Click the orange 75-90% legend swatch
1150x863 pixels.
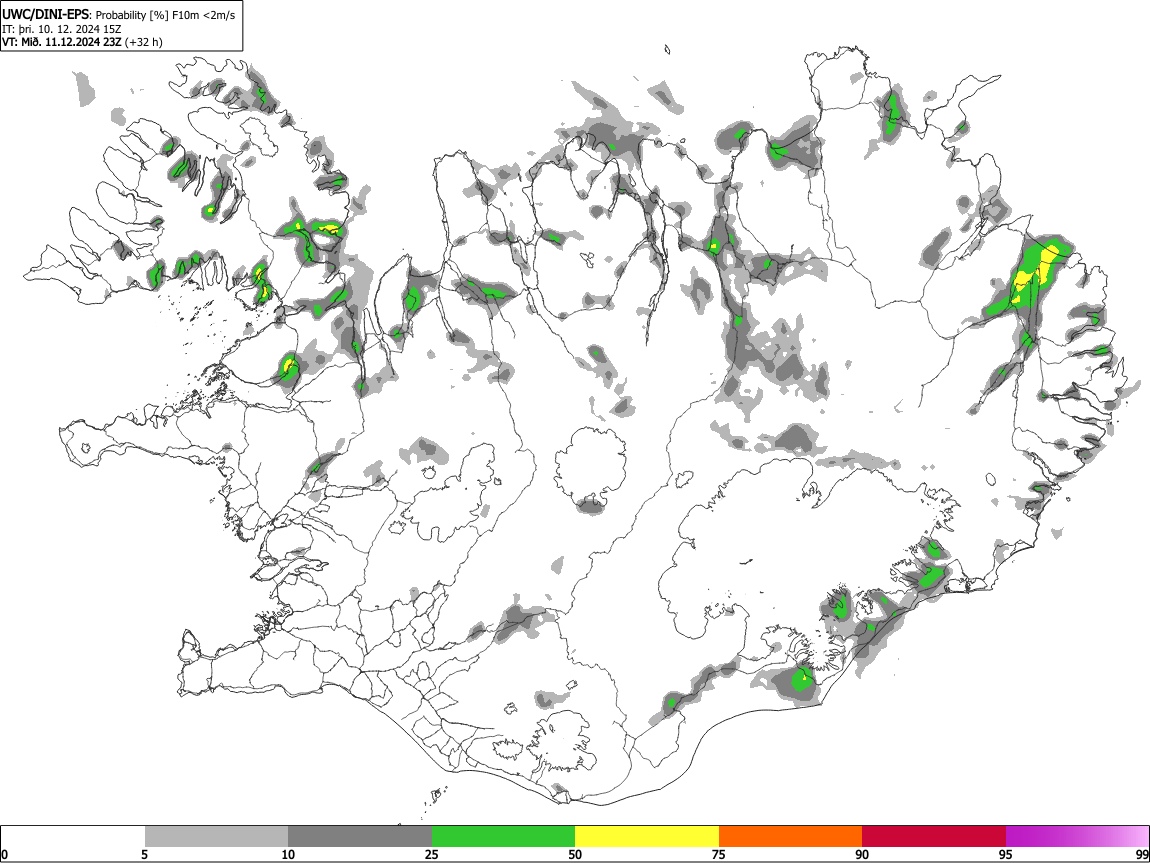tap(790, 836)
